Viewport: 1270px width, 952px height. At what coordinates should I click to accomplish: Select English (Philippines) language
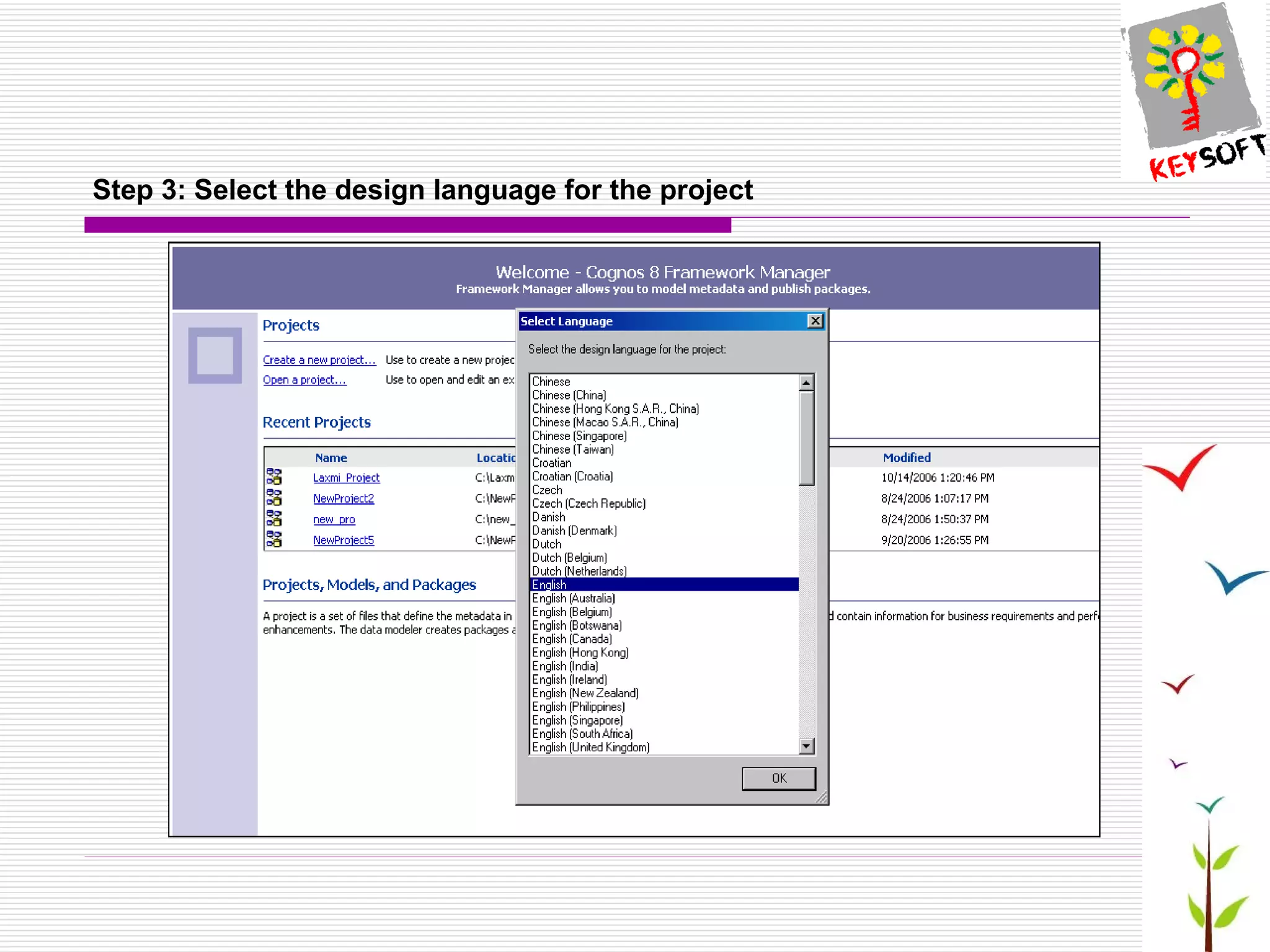point(665,707)
